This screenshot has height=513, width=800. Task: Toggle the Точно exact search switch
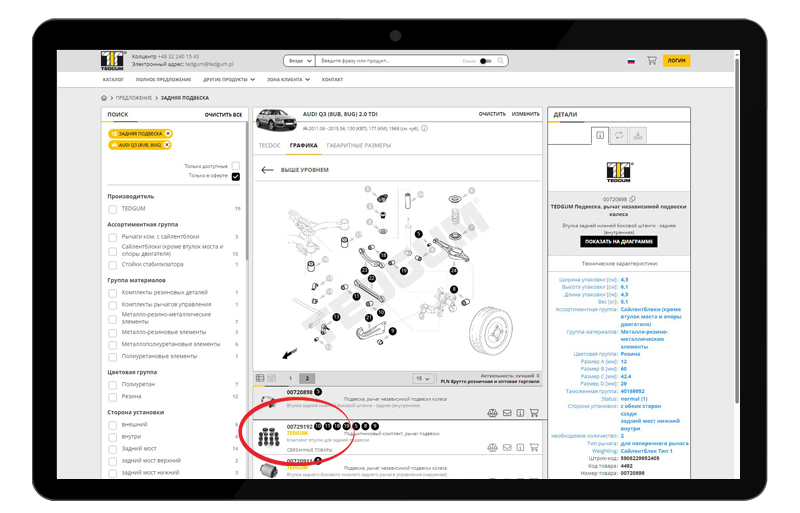(486, 61)
